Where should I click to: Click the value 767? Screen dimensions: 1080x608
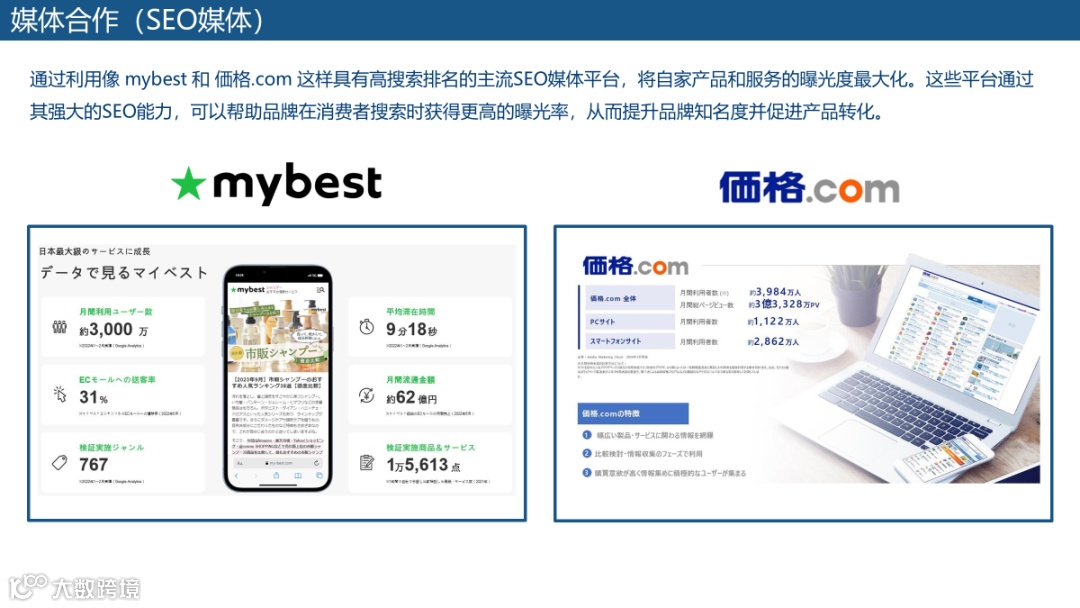tap(94, 465)
